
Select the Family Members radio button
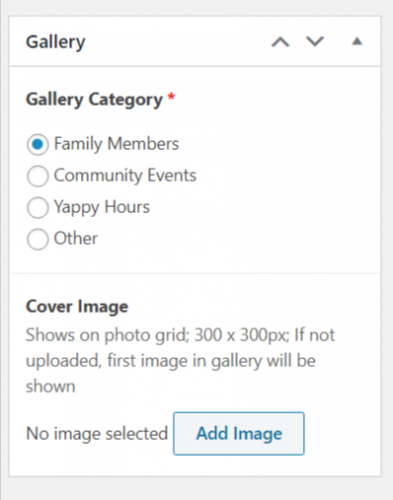pos(38,144)
